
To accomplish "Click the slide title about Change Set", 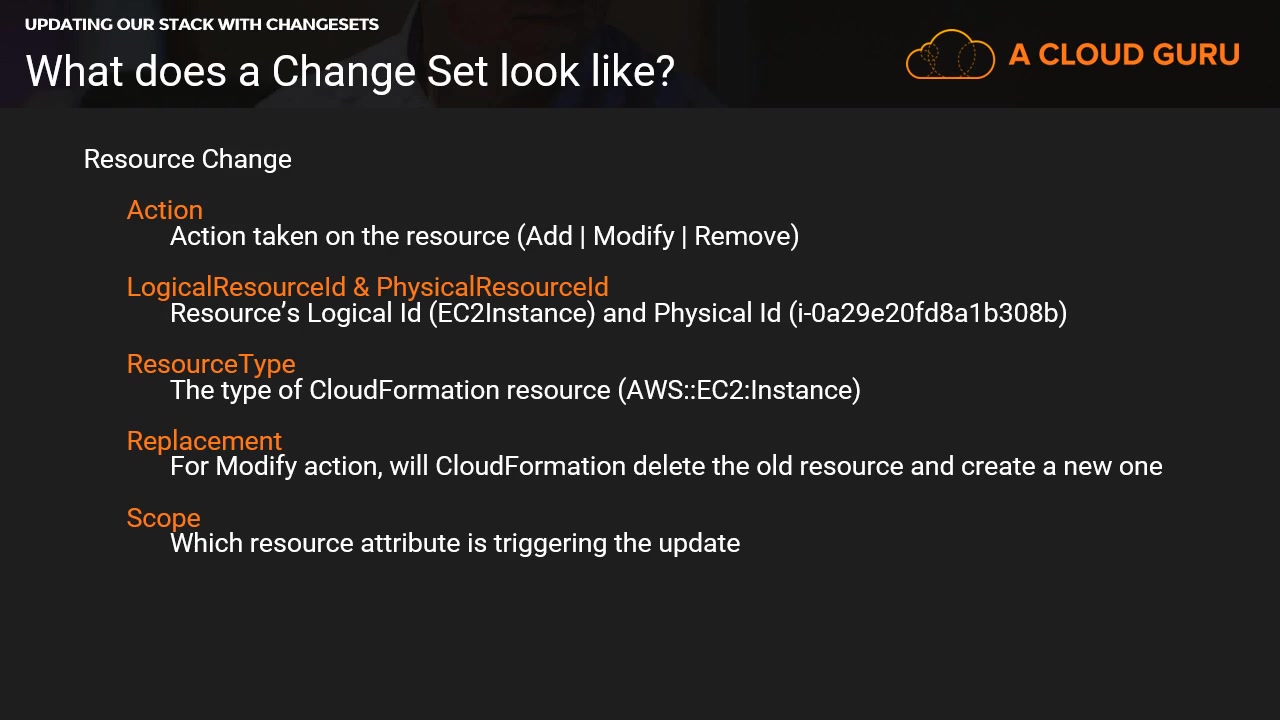I will (350, 71).
